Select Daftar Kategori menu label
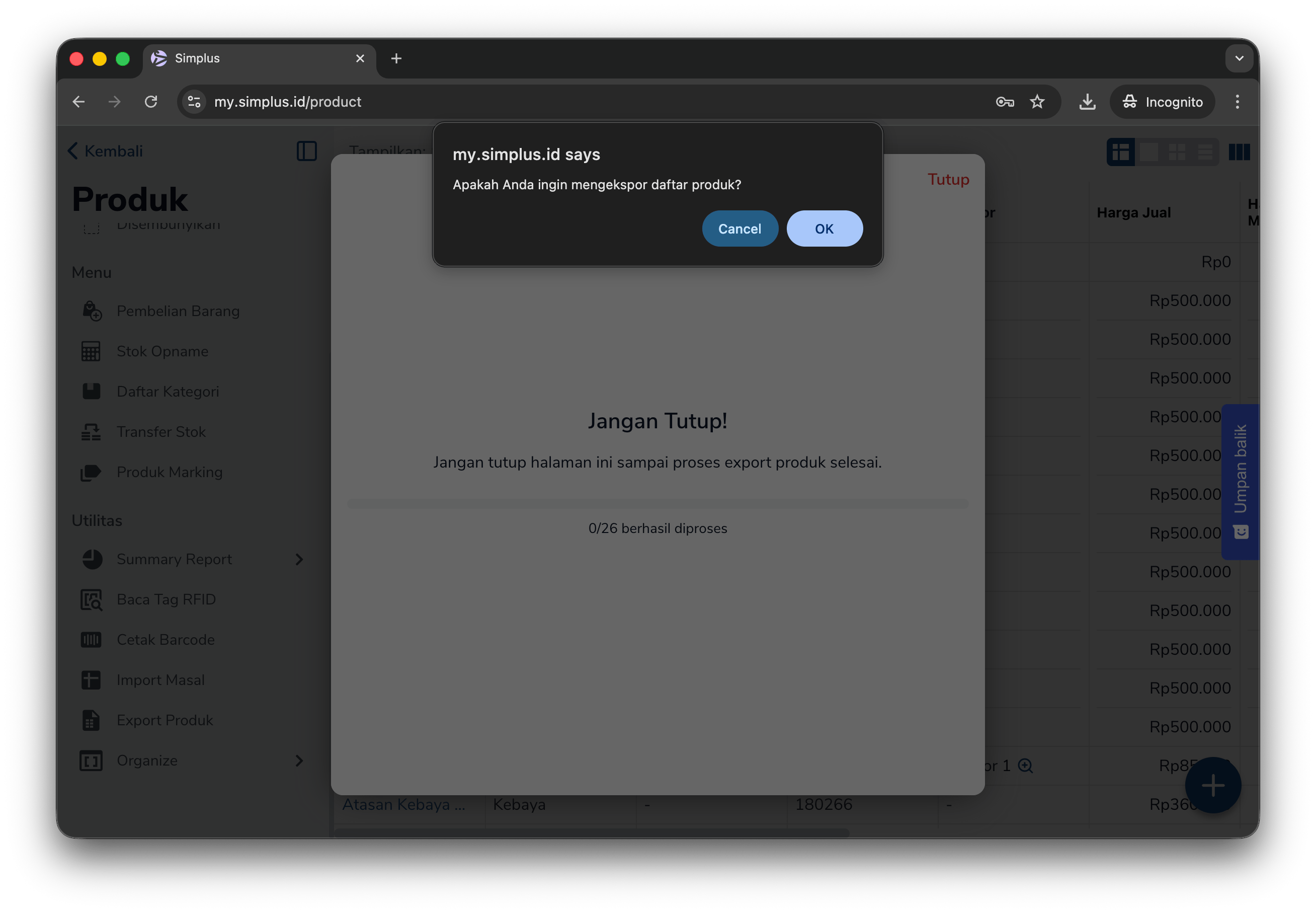 tap(168, 391)
